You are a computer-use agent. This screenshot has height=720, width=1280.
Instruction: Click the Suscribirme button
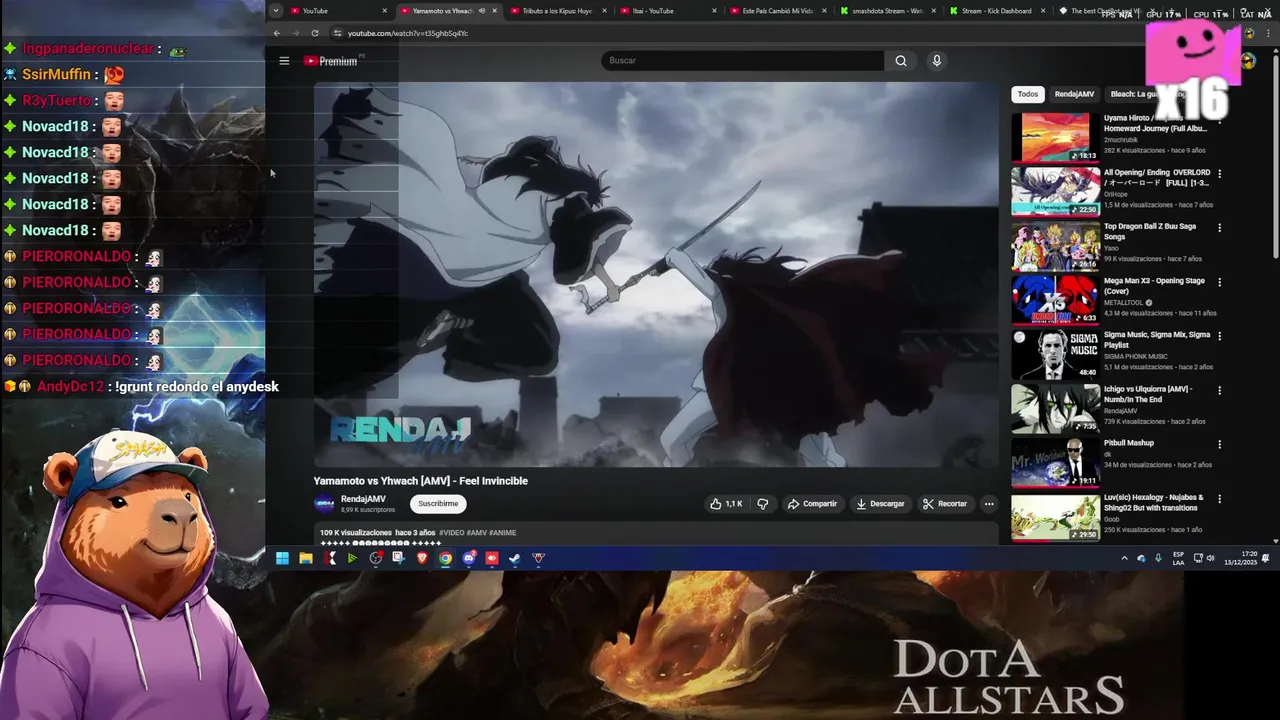[x=438, y=504]
